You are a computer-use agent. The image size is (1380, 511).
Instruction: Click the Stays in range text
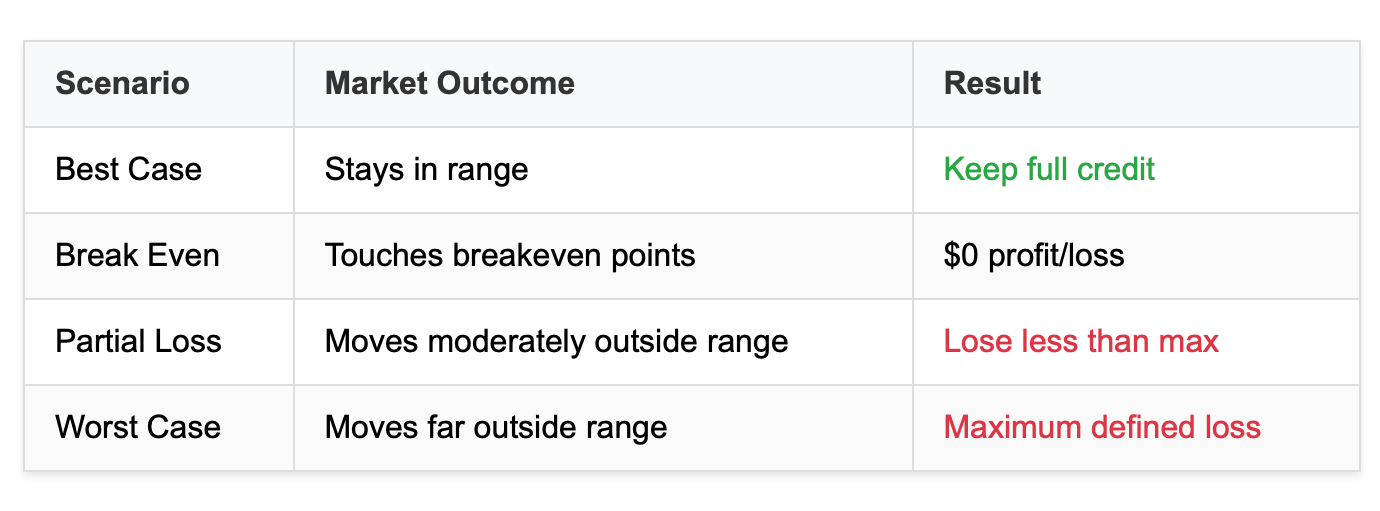426,170
